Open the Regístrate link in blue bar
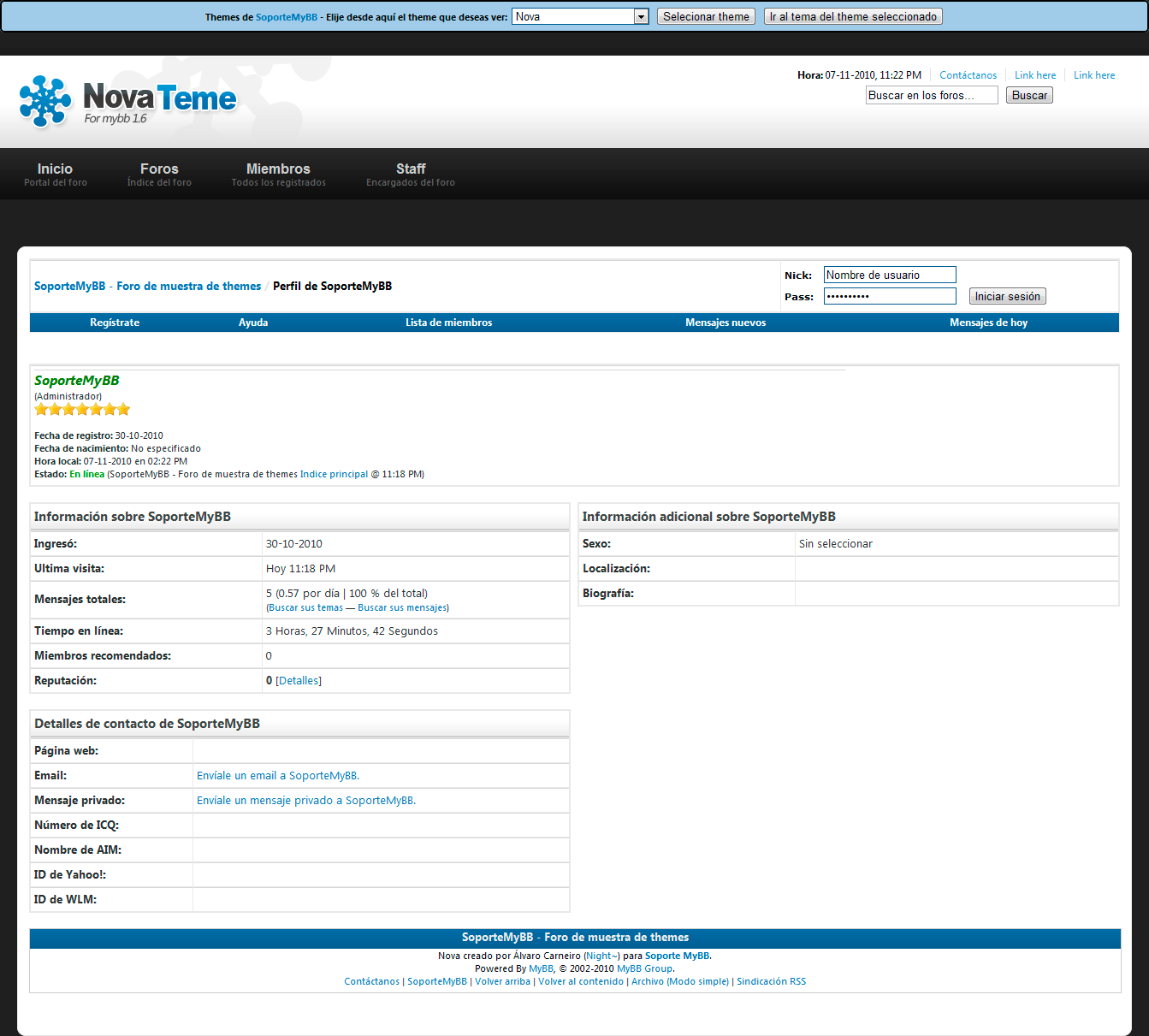Image resolution: width=1149 pixels, height=1036 pixels. coord(115,323)
